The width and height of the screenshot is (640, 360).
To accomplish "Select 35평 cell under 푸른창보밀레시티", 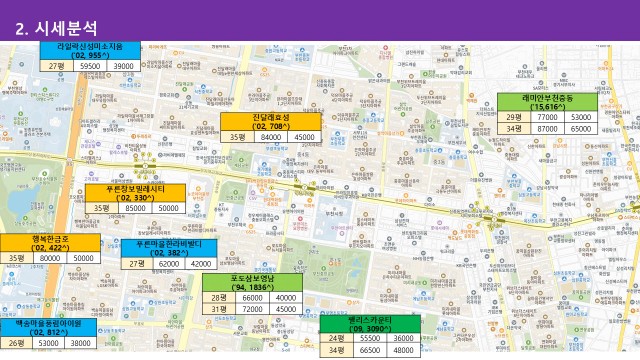I will (102, 208).
